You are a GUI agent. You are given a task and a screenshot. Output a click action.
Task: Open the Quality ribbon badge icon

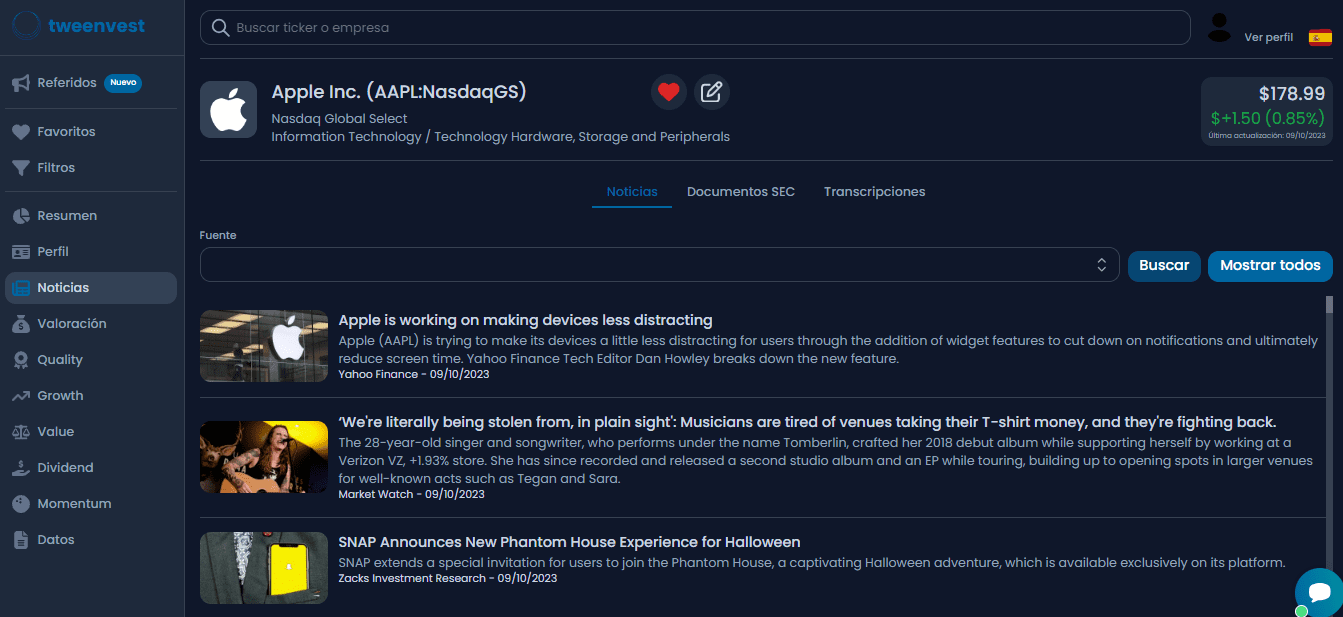pos(21,360)
